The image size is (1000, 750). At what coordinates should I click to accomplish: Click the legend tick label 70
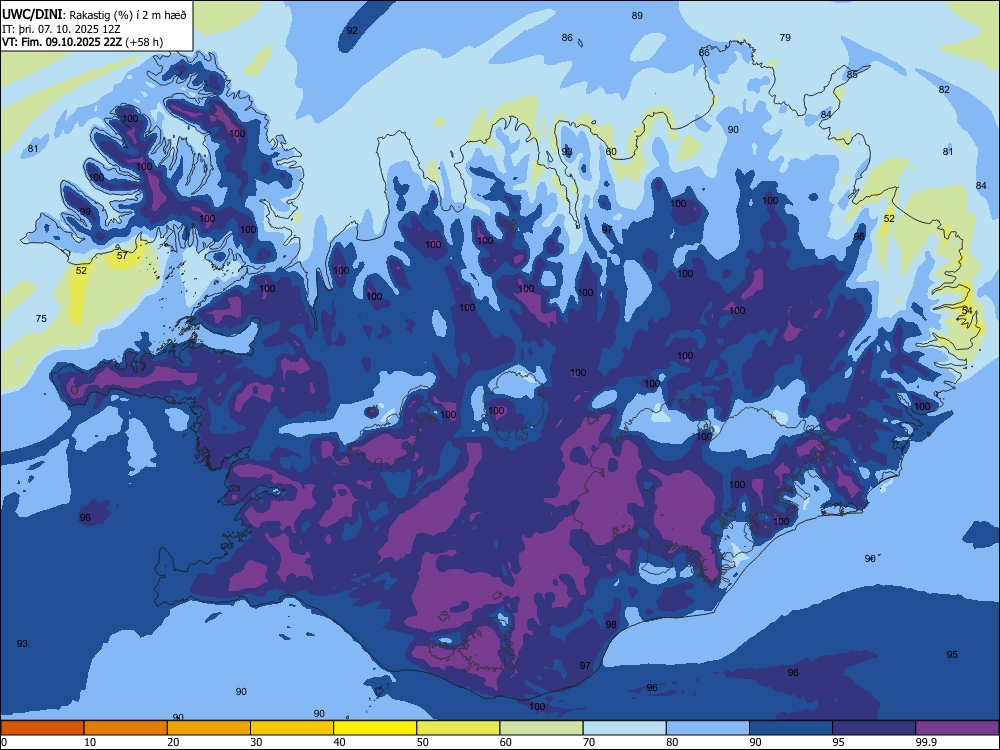(x=589, y=742)
